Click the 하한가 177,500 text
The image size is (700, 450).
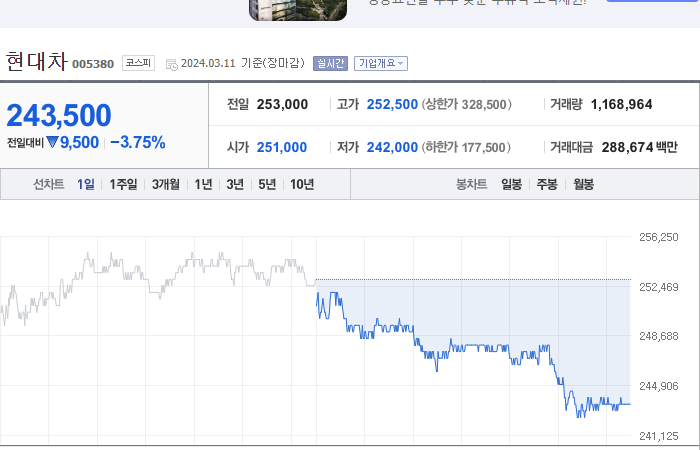[466, 147]
